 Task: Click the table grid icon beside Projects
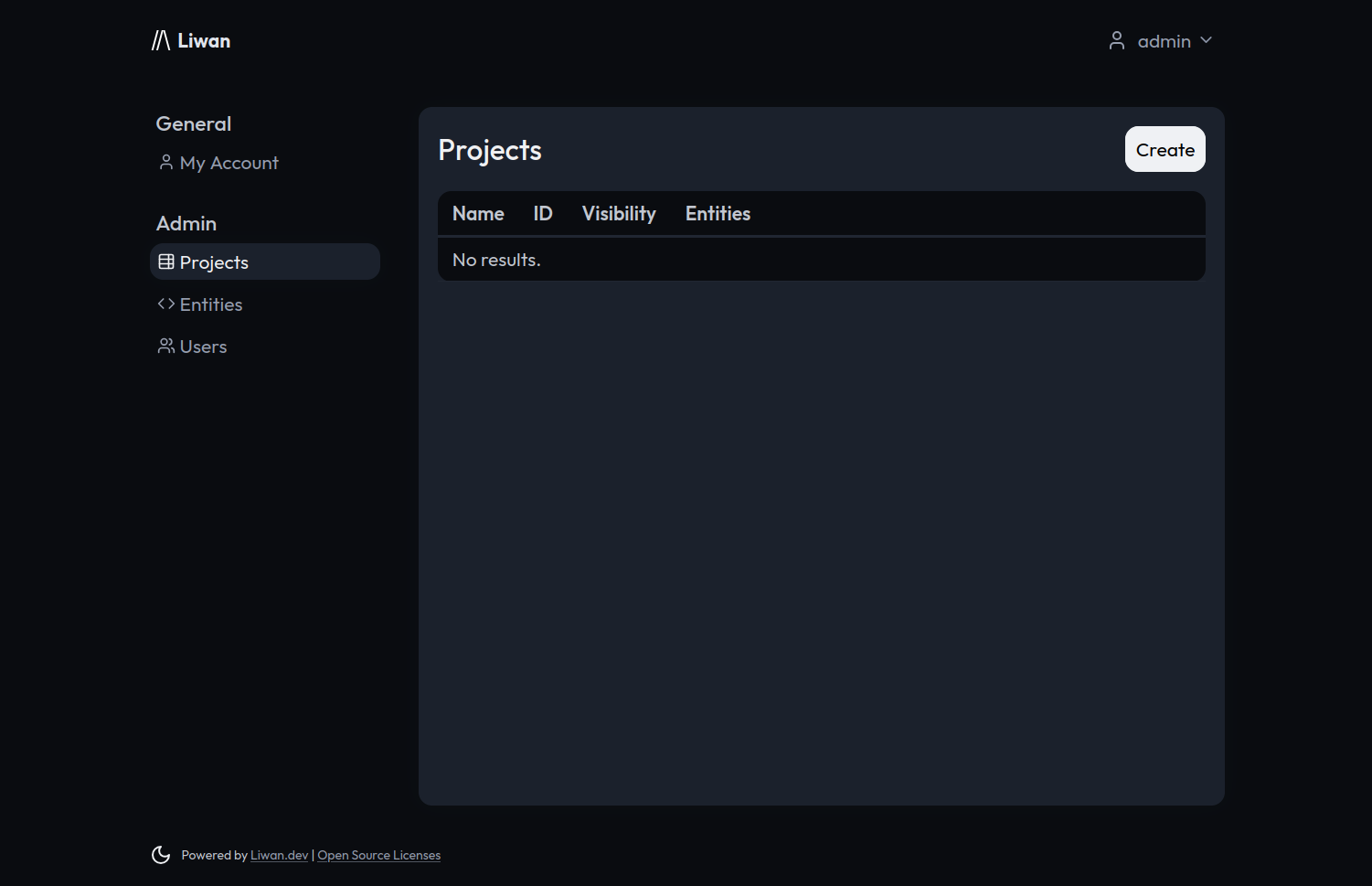pos(165,262)
